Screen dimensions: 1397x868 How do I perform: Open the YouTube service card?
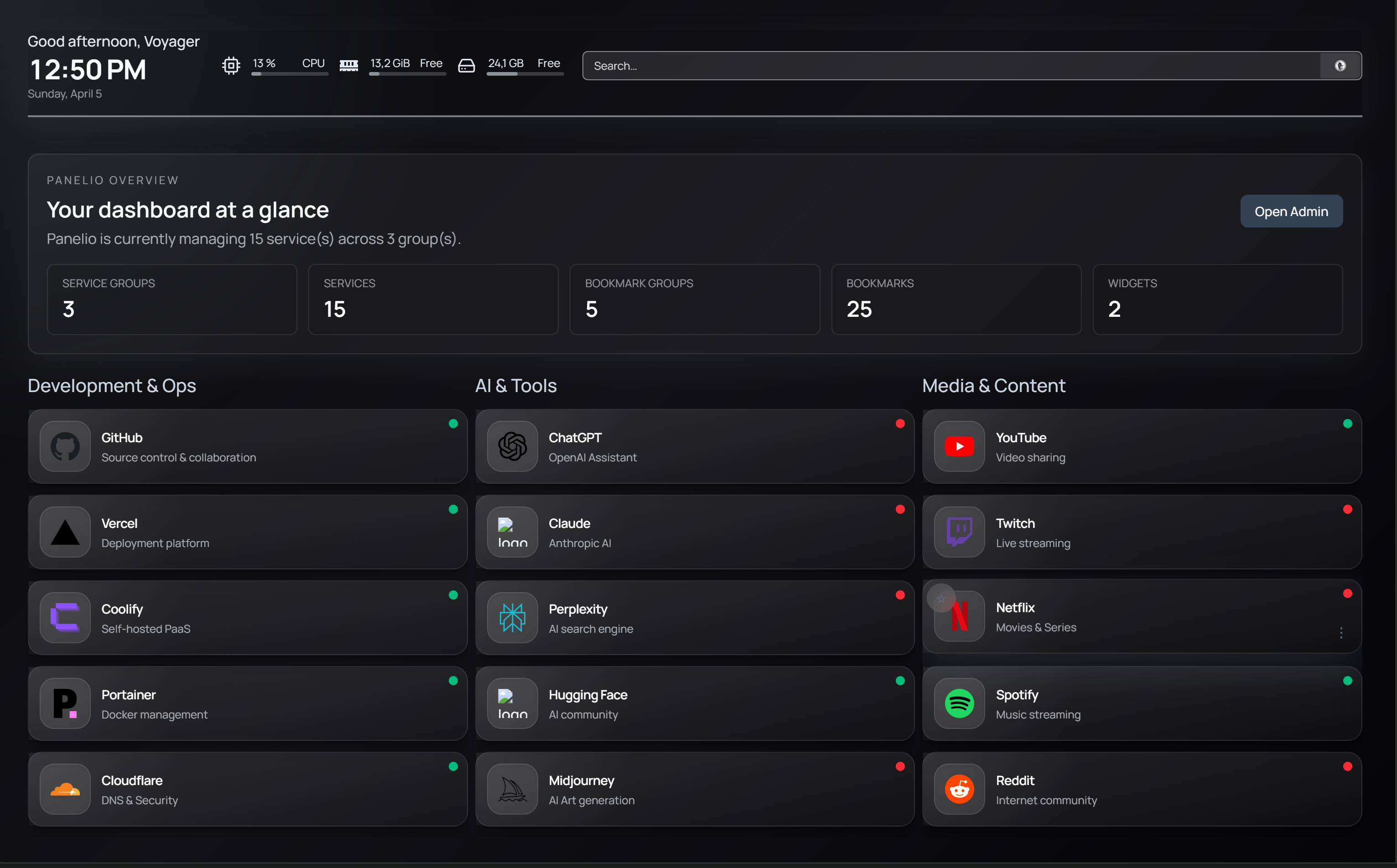click(x=1142, y=446)
